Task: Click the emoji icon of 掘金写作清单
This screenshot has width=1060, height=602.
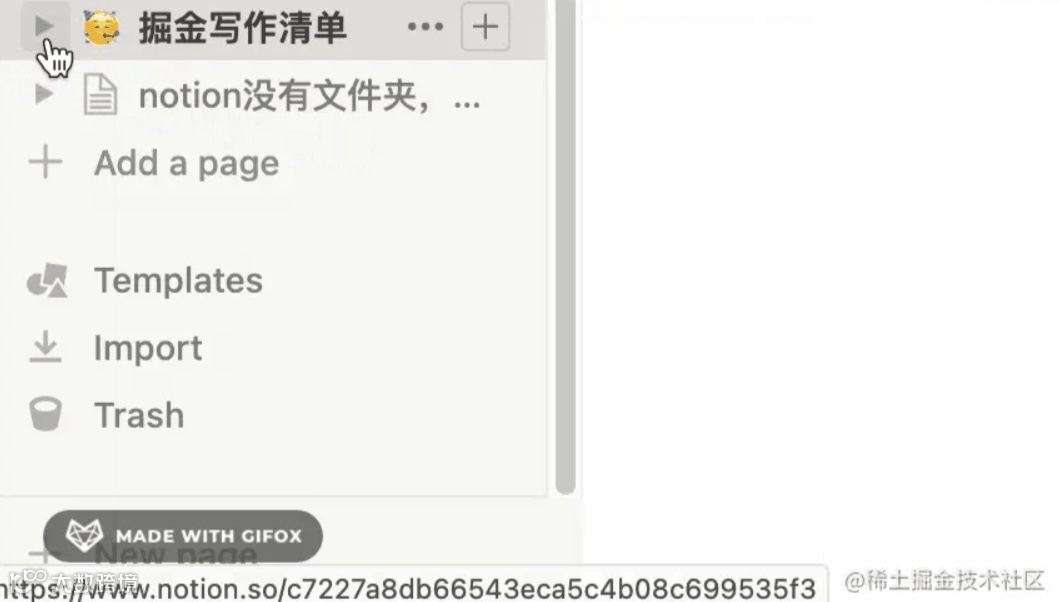Action: coord(101,28)
